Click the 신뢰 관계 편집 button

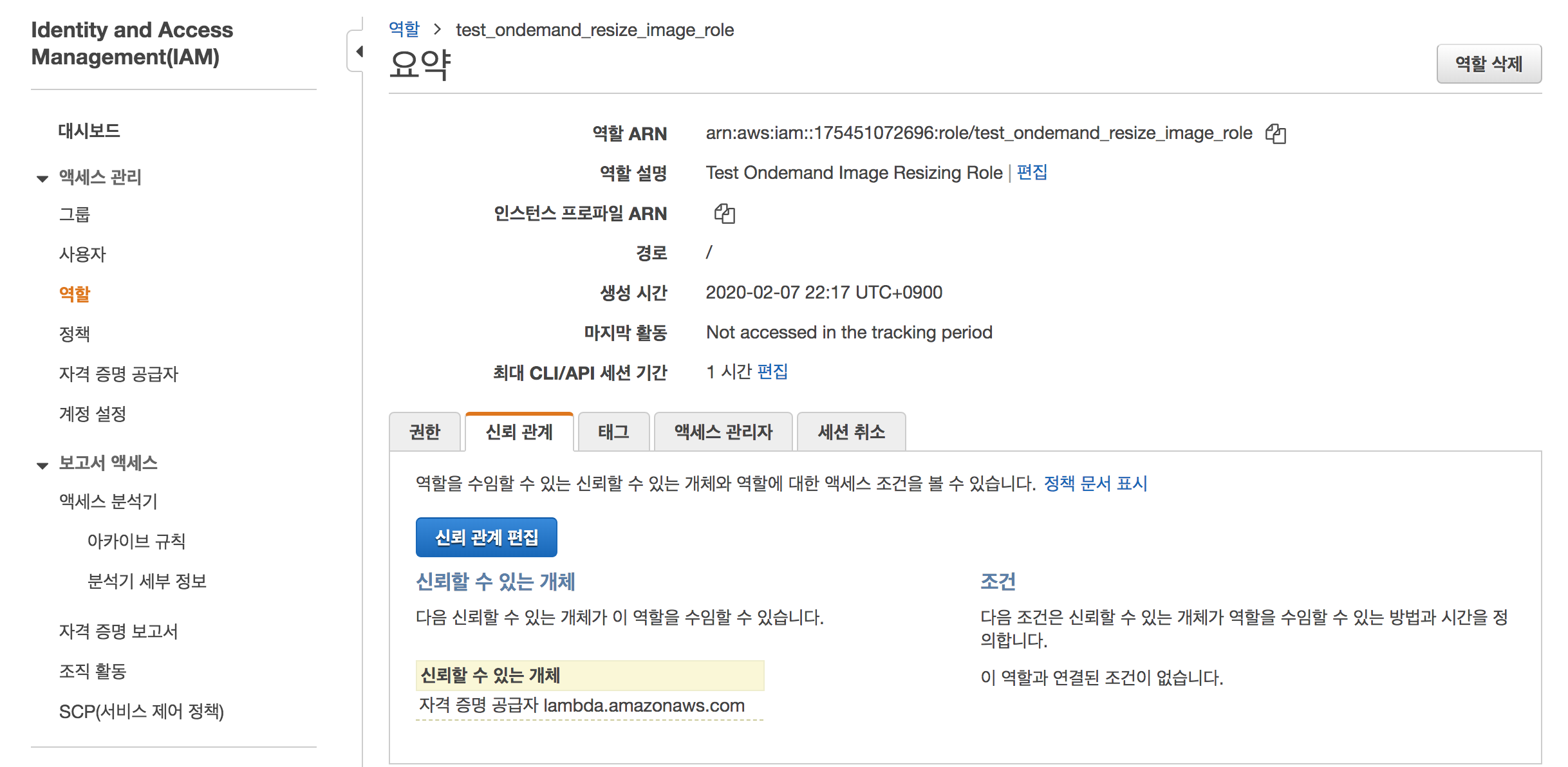click(x=486, y=537)
